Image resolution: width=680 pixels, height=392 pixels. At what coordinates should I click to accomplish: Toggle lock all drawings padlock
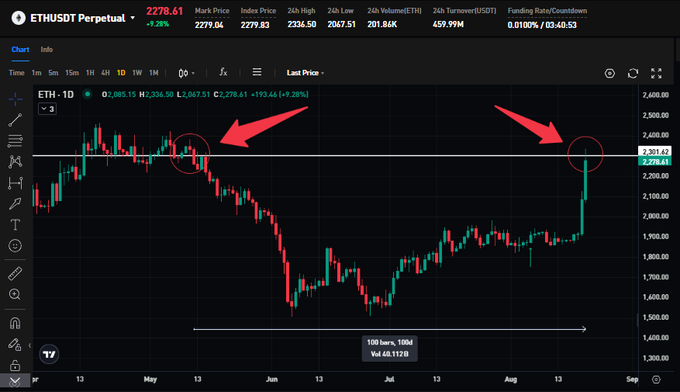(x=15, y=365)
